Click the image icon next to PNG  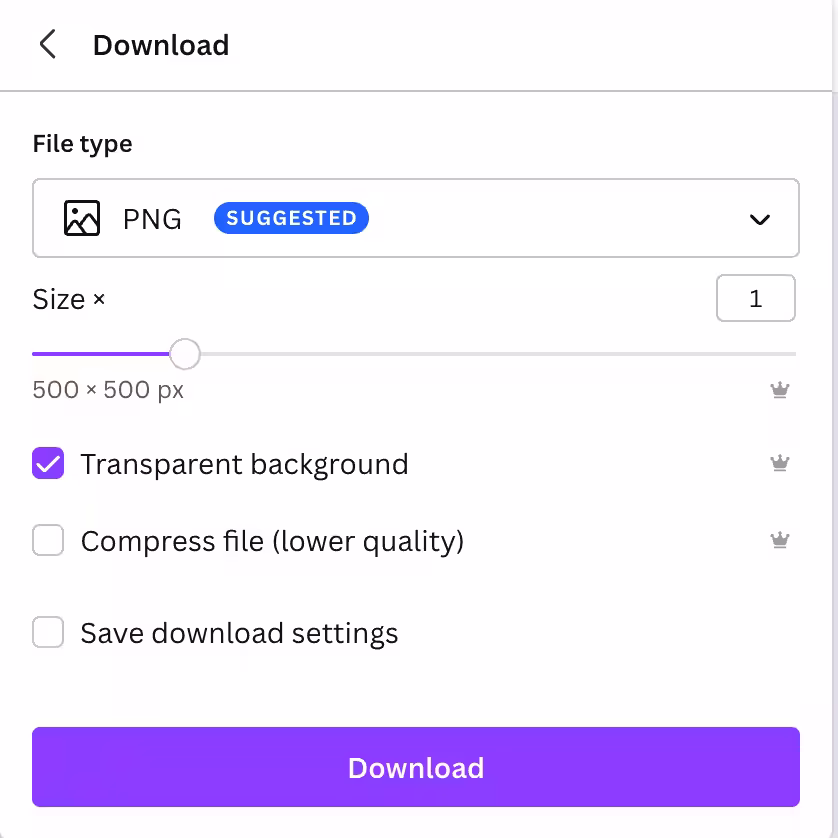[x=82, y=218]
